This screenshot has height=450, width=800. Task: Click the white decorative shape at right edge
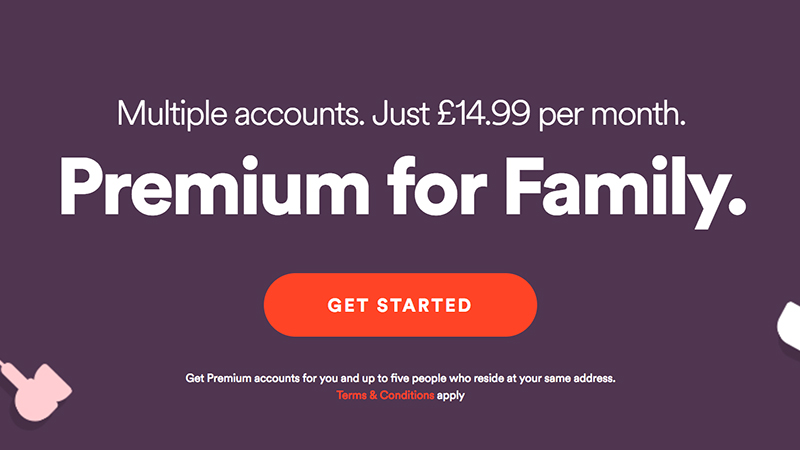click(x=788, y=327)
